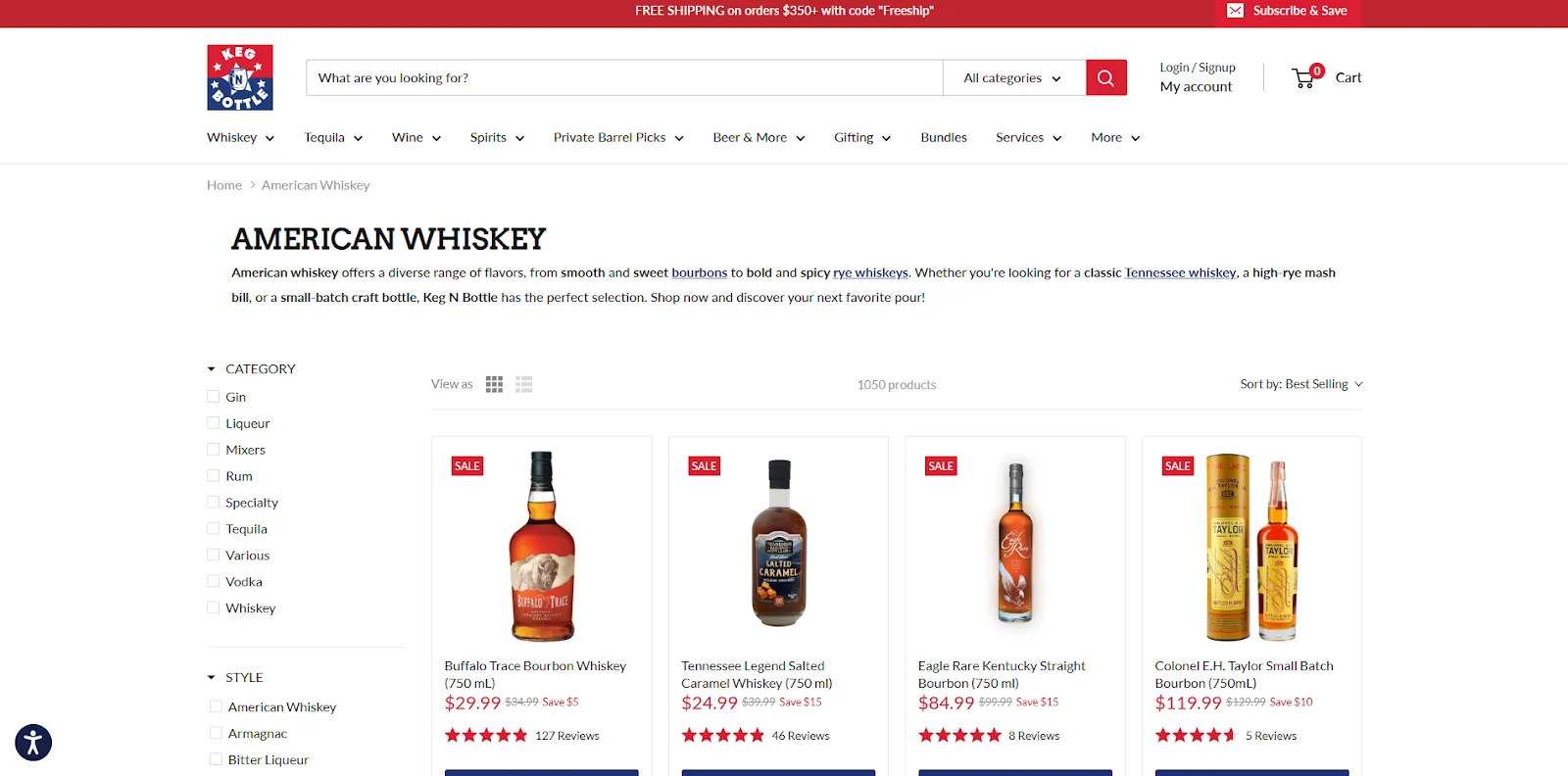Follow the Tennessee whiskey link
Viewport: 1568px width, 776px height.
[1181, 273]
